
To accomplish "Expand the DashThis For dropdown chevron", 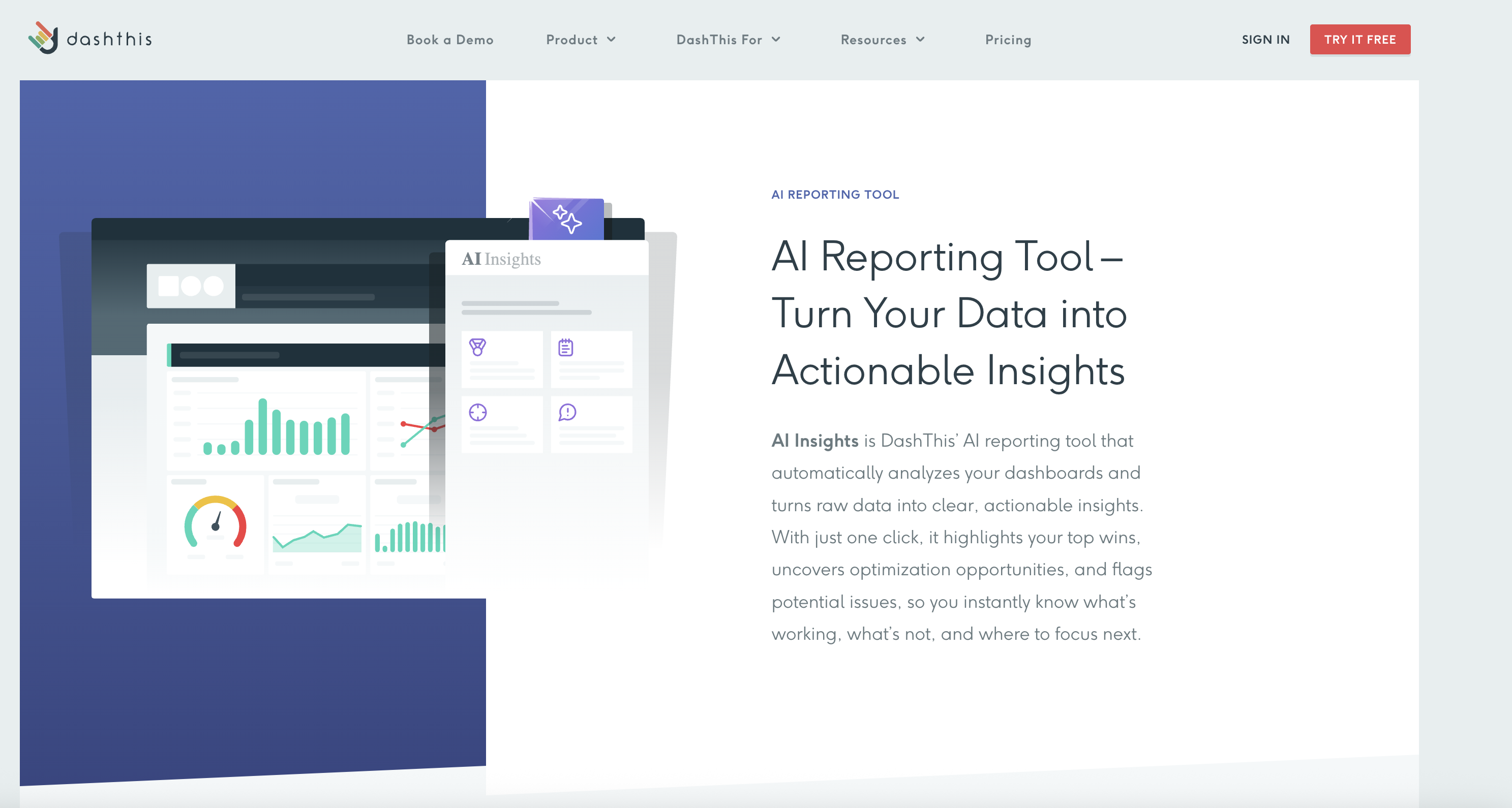I will click(776, 39).
